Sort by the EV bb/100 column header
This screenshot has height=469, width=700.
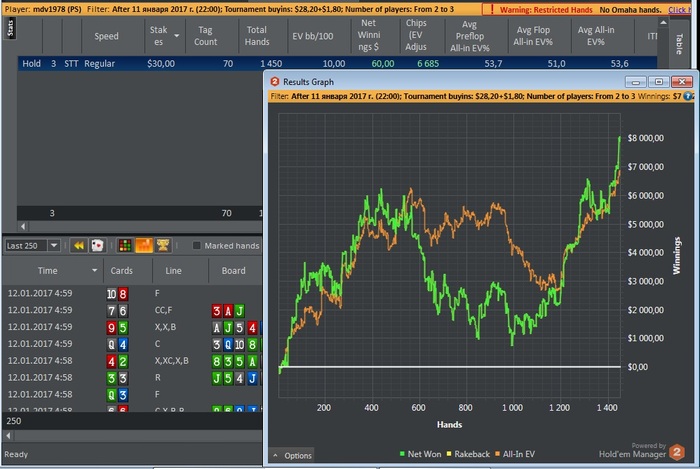pos(312,36)
